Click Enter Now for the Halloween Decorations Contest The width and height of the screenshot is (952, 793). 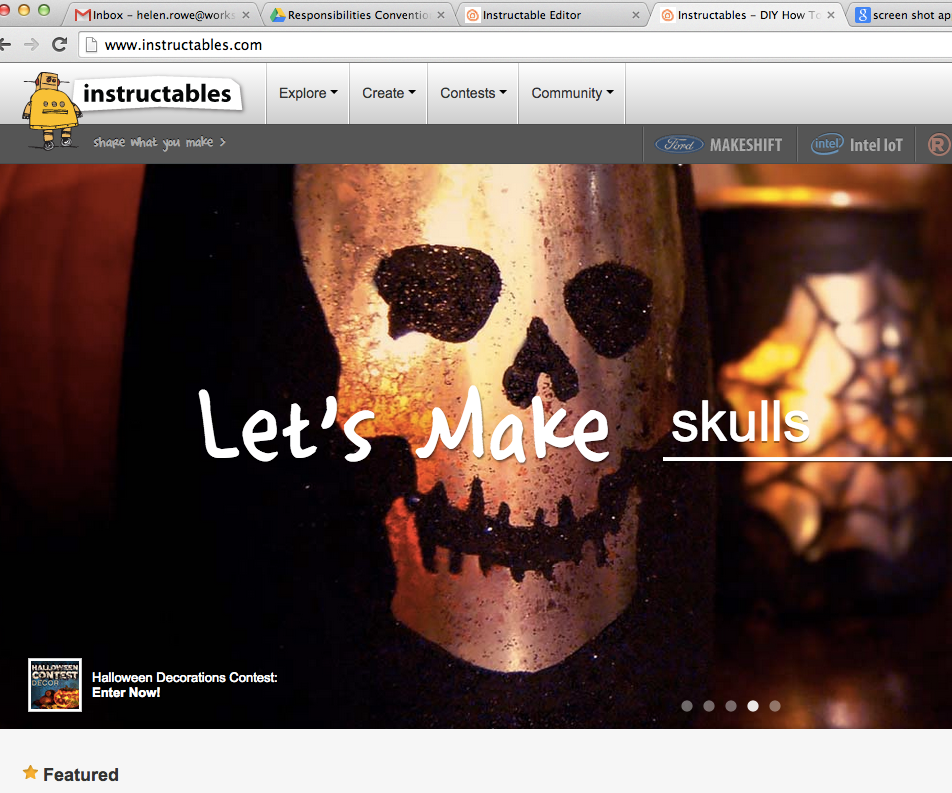[x=126, y=692]
